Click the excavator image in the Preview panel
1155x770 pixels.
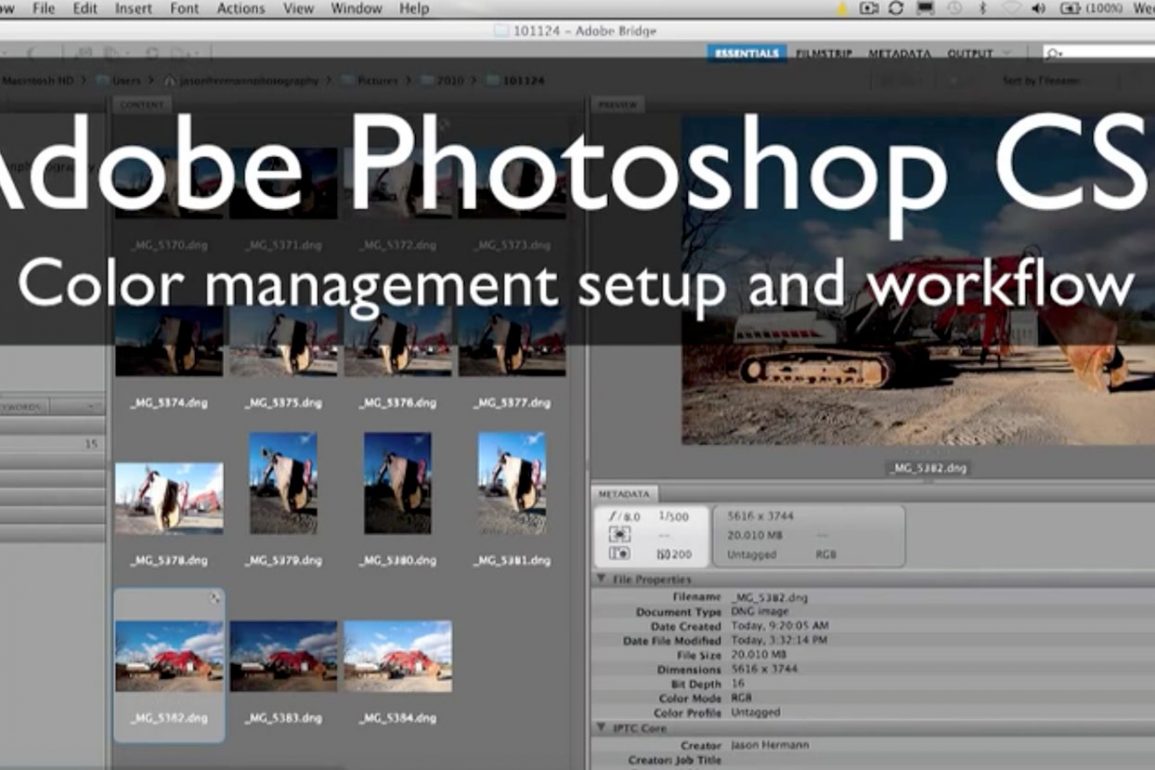[x=918, y=280]
